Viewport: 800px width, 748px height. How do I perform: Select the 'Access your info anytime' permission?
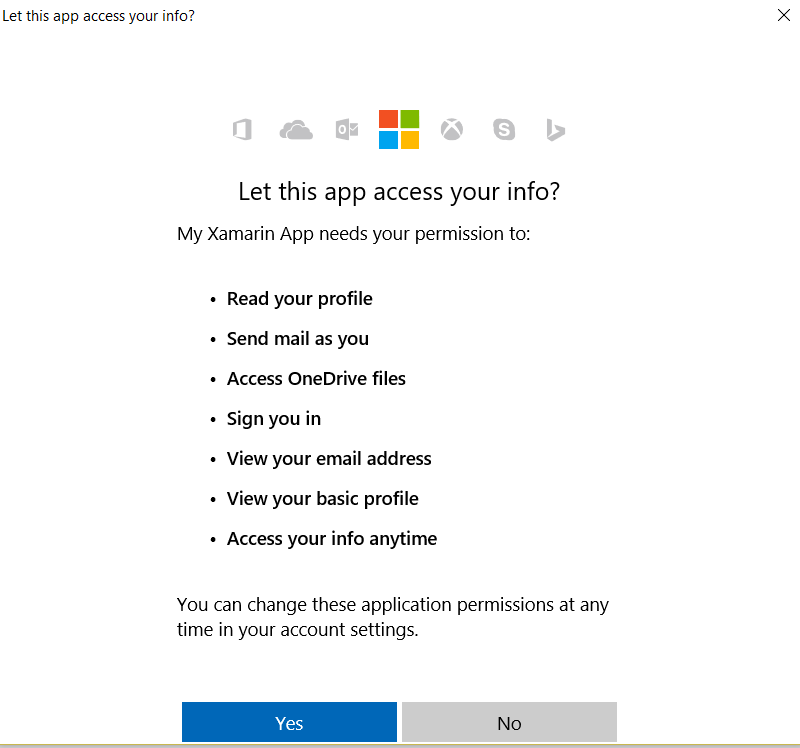pyautogui.click(x=332, y=539)
